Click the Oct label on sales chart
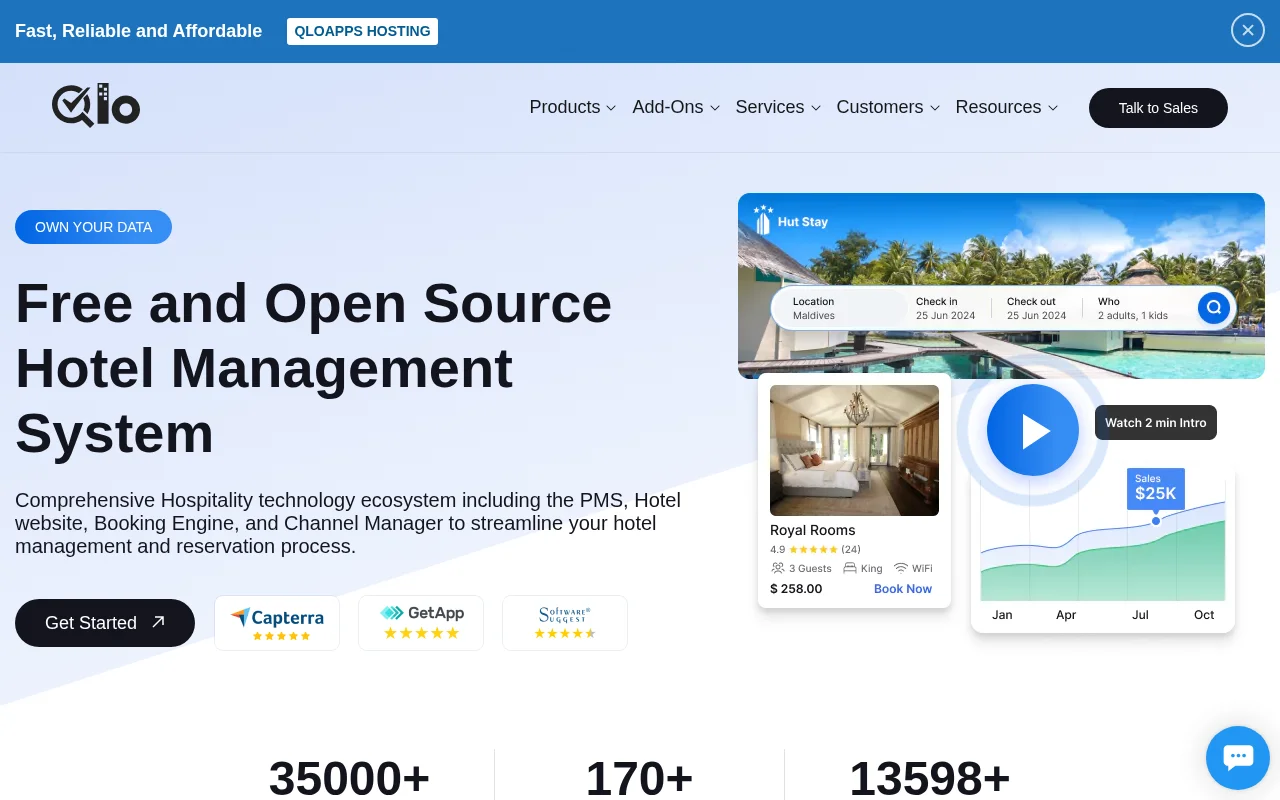 click(x=1204, y=615)
